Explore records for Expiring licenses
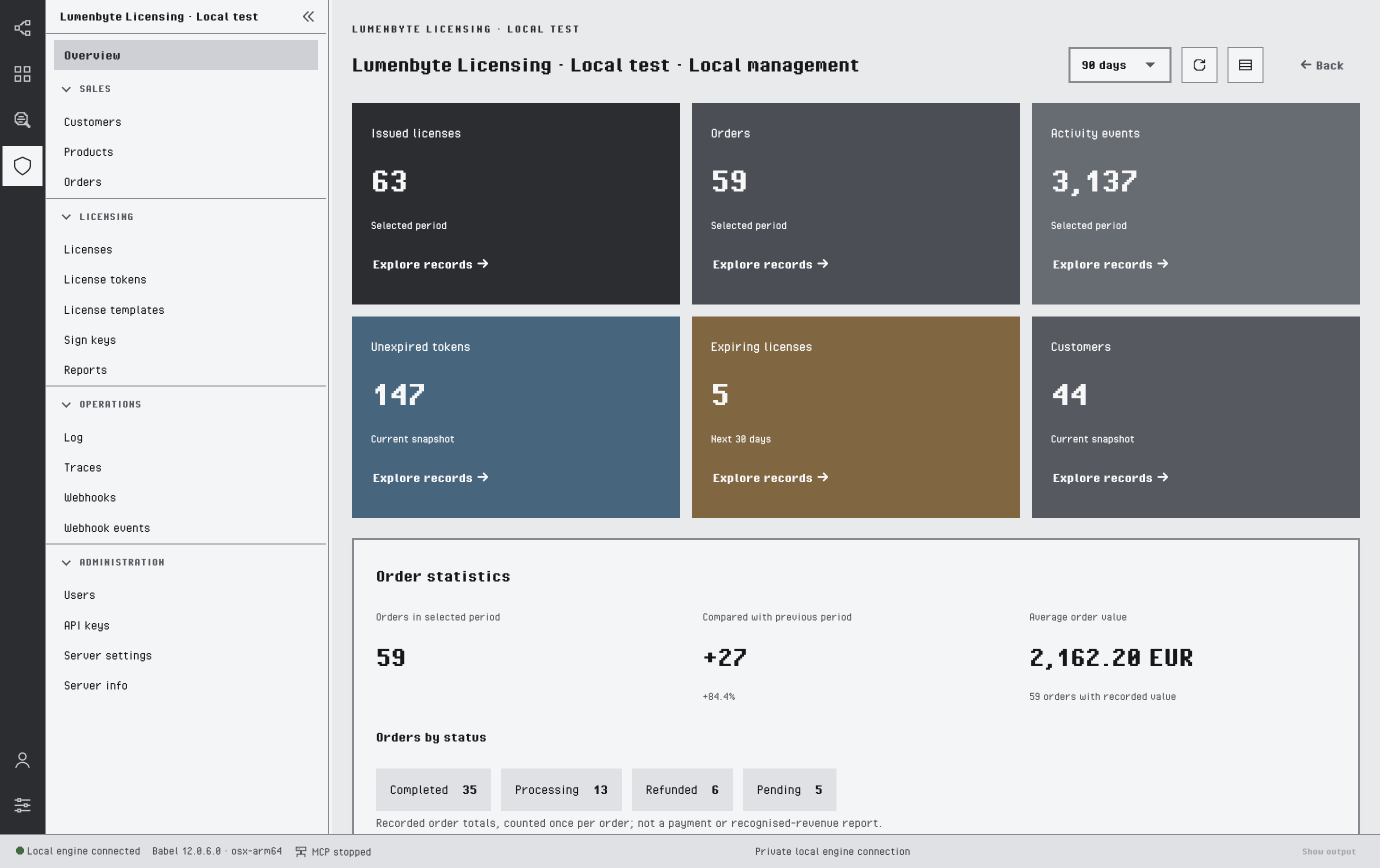1380x868 pixels. (x=770, y=478)
